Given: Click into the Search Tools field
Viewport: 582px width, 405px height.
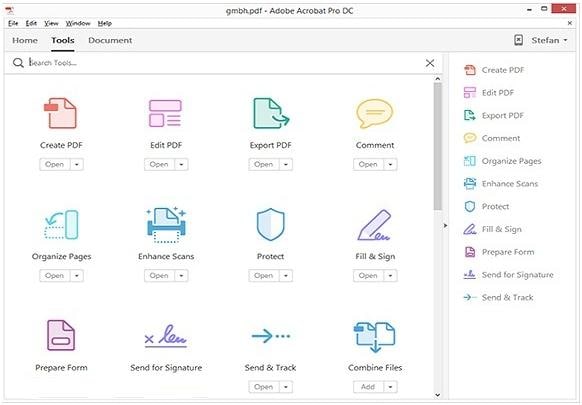Looking at the screenshot, I should coord(223,63).
